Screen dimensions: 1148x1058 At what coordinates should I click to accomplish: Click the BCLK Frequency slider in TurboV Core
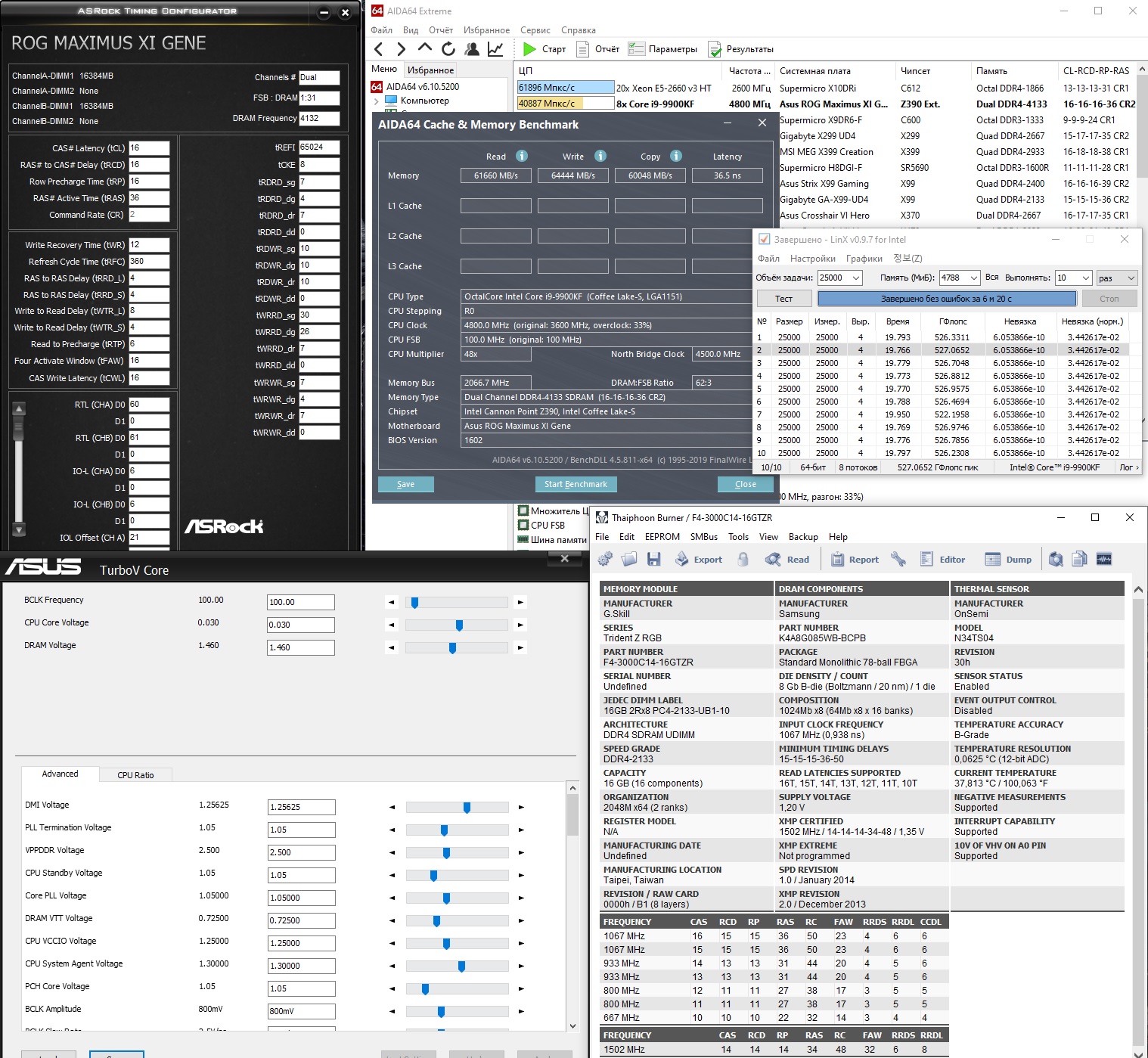456,603
